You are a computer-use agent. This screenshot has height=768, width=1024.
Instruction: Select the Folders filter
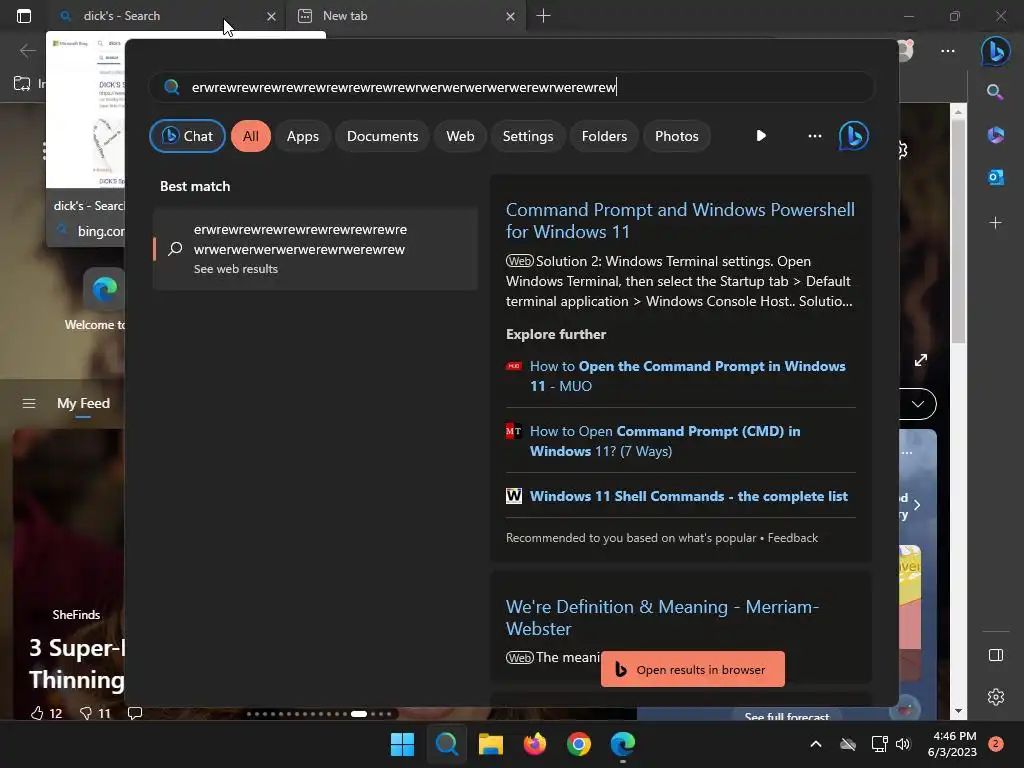coord(604,136)
